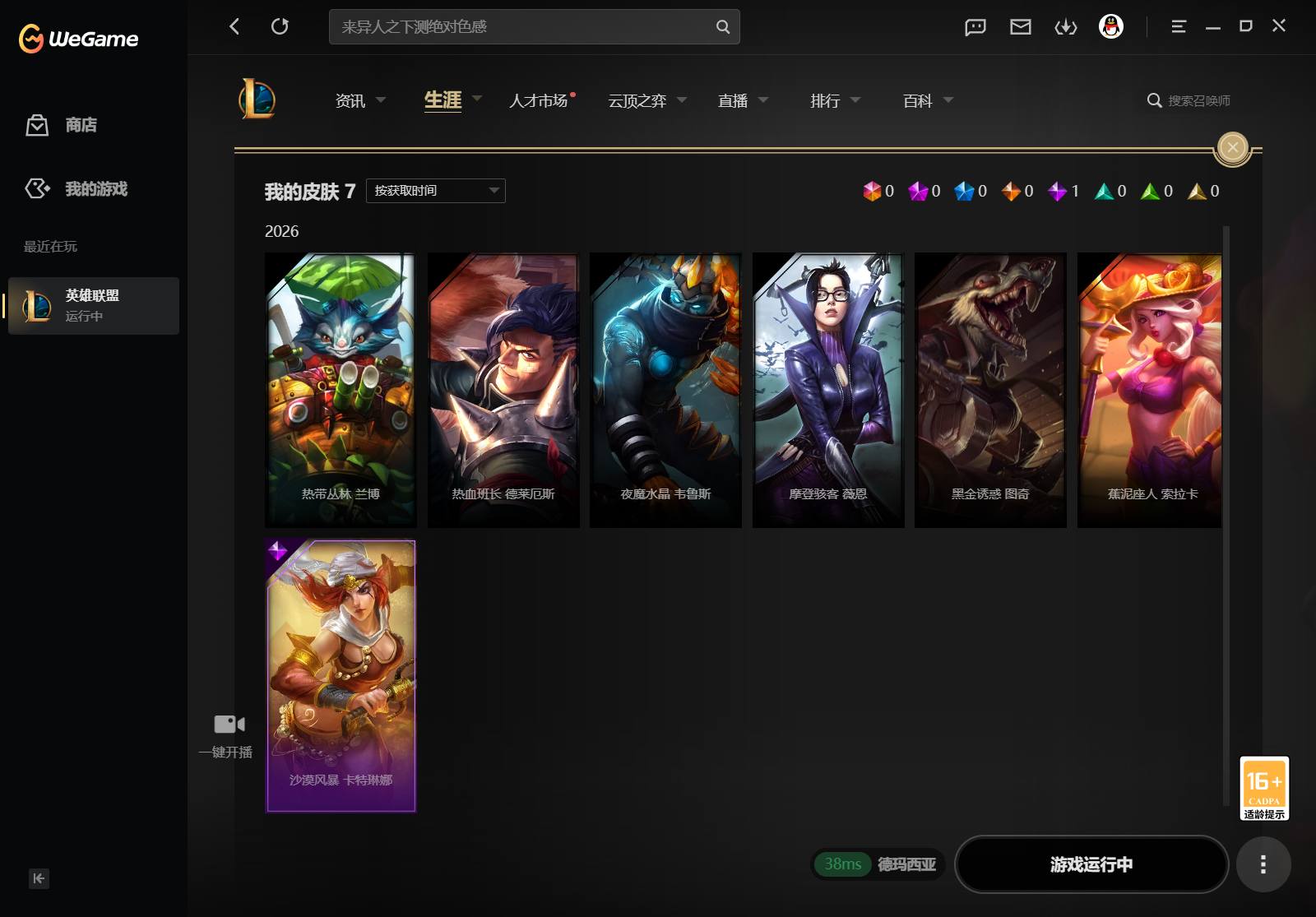Select the 沙漠风暴 卡特琳娜 skin thumbnail
This screenshot has width=1316, height=917.
point(341,676)
